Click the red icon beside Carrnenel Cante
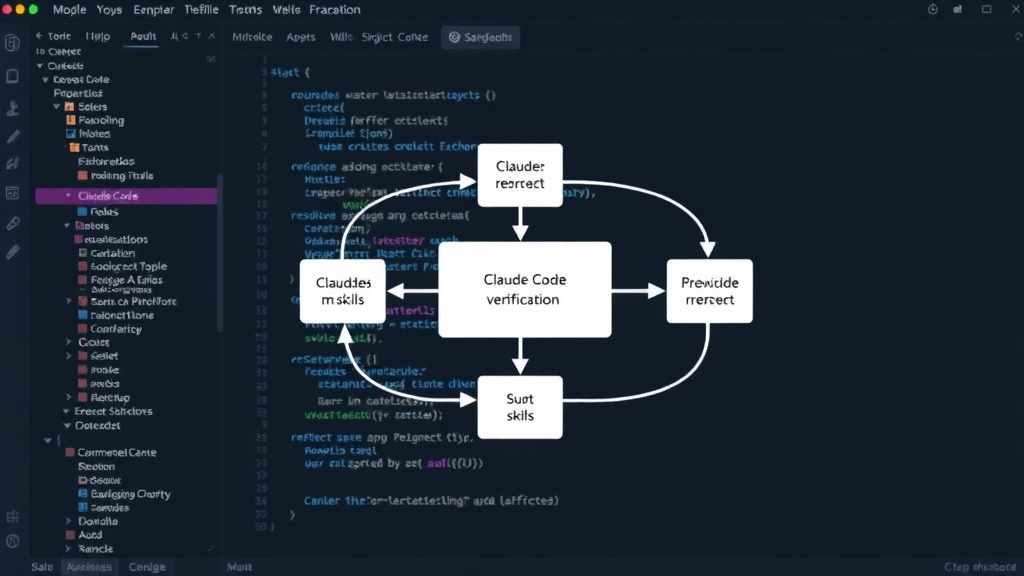1024x576 pixels. (x=70, y=452)
